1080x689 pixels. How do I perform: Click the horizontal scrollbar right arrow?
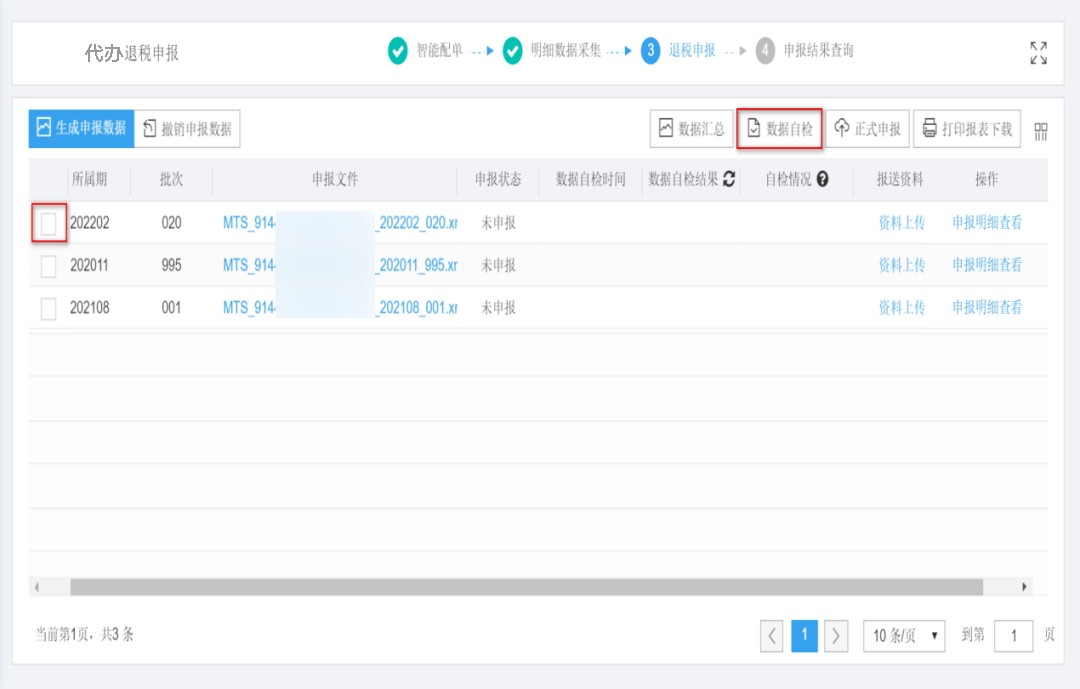(1024, 587)
